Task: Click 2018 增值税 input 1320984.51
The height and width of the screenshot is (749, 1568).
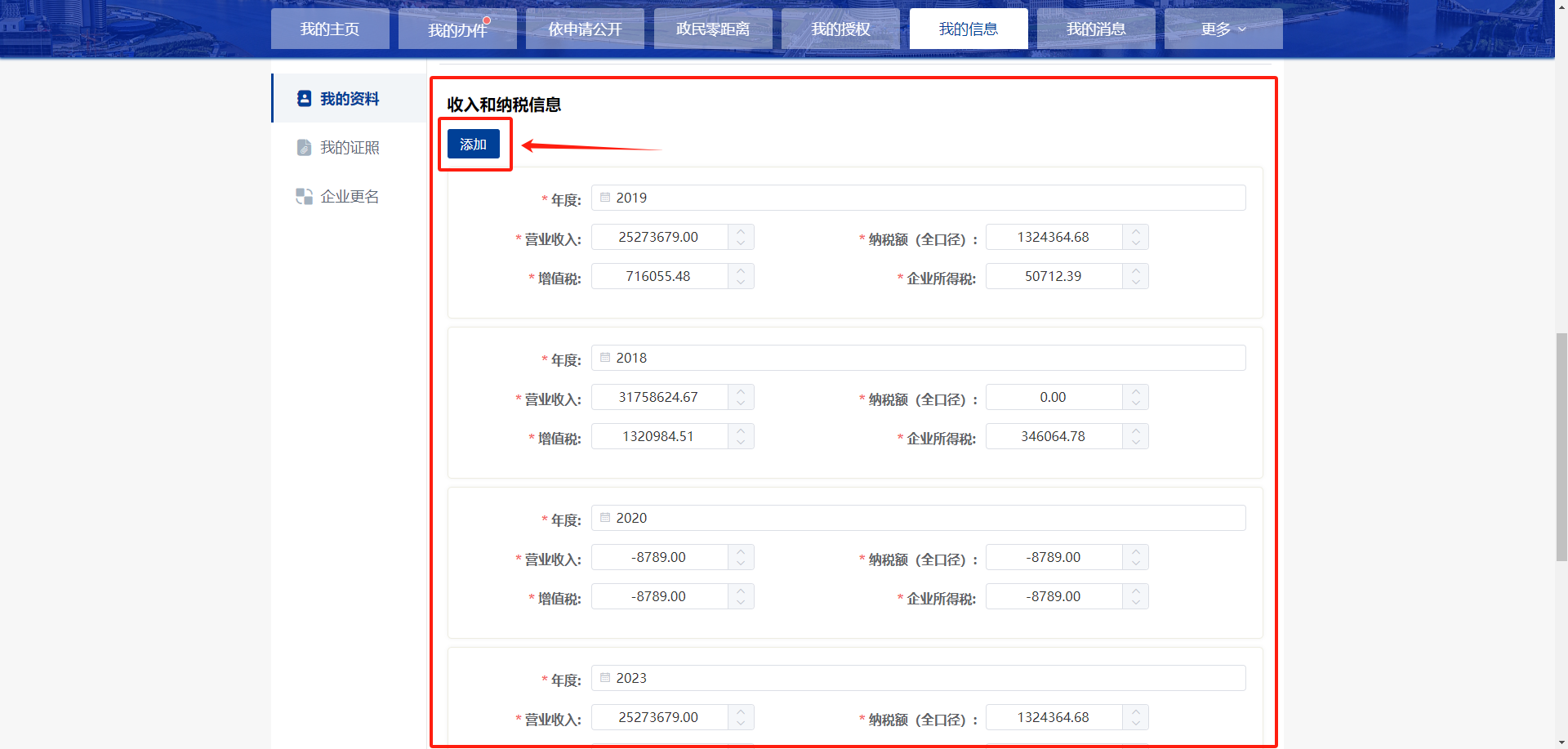Action: click(659, 436)
